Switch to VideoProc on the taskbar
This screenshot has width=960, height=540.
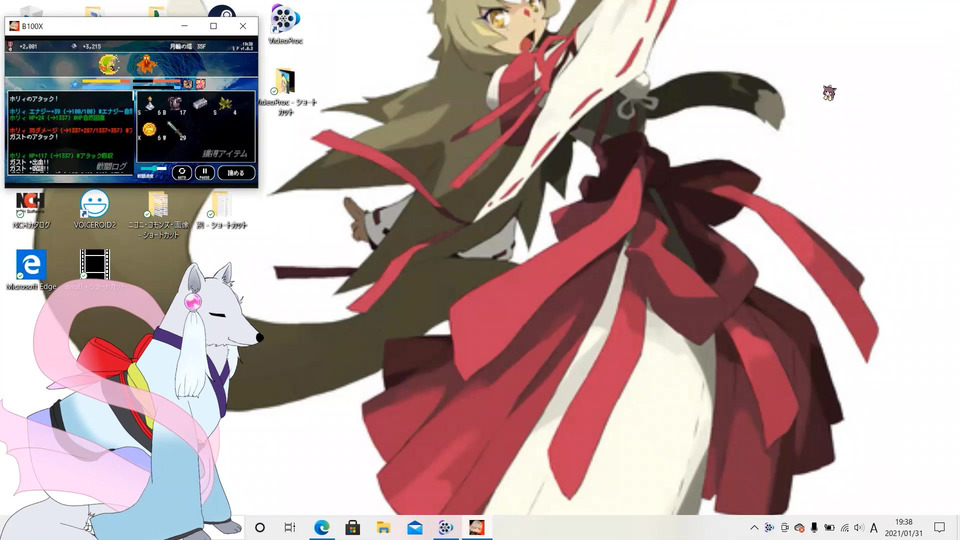[x=446, y=527]
